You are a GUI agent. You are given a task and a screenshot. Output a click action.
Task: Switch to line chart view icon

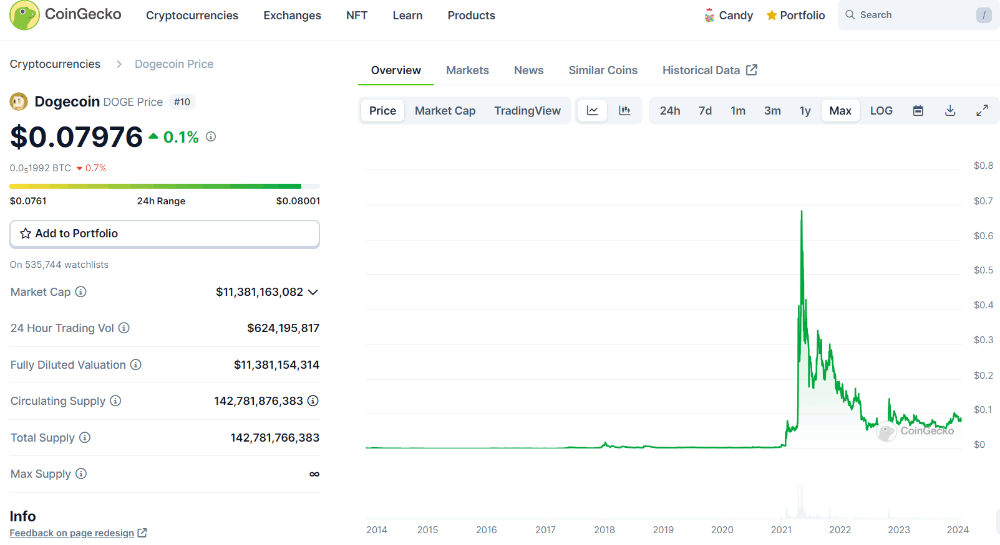(x=592, y=111)
